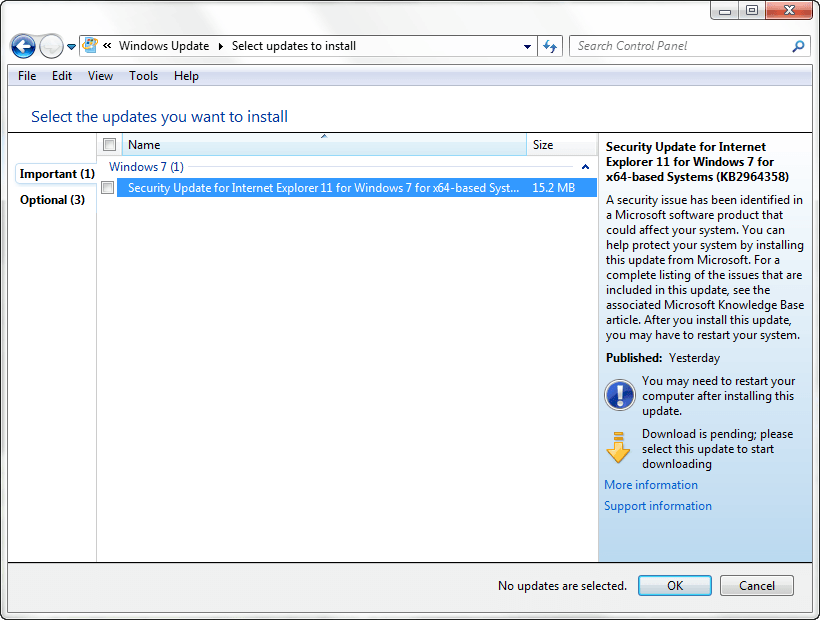Open the More information link
Image resolution: width=820 pixels, height=620 pixels.
651,485
